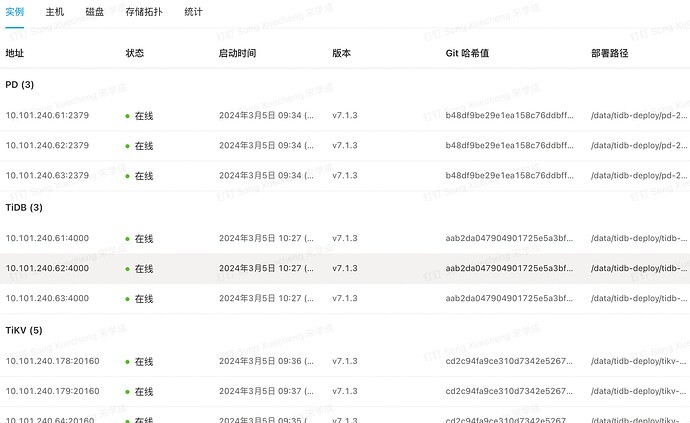Click Git hash of 10.101.240.179:20160
Screen dimensions: 690x423
pyautogui.click(x=509, y=391)
